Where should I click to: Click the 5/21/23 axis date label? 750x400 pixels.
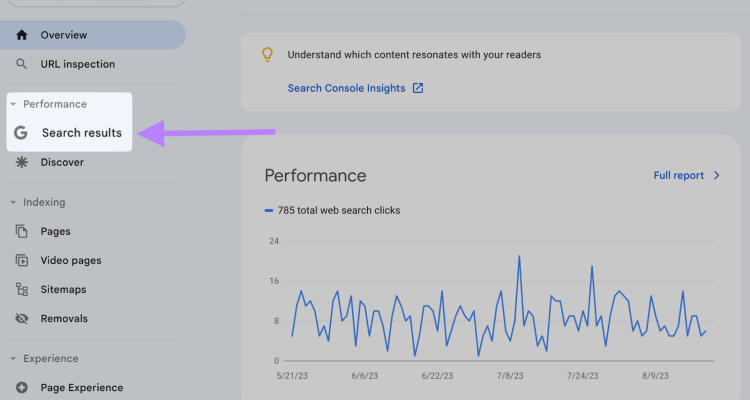(x=292, y=376)
